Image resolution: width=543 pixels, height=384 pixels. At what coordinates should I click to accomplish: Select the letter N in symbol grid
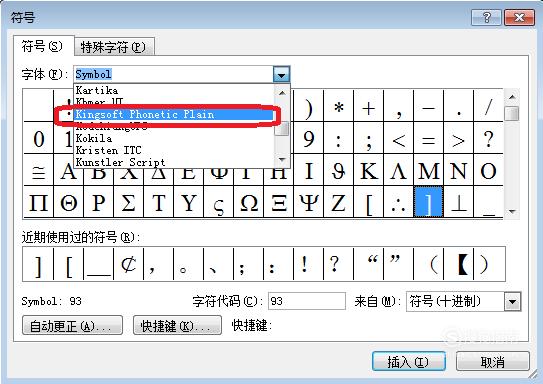(x=459, y=170)
